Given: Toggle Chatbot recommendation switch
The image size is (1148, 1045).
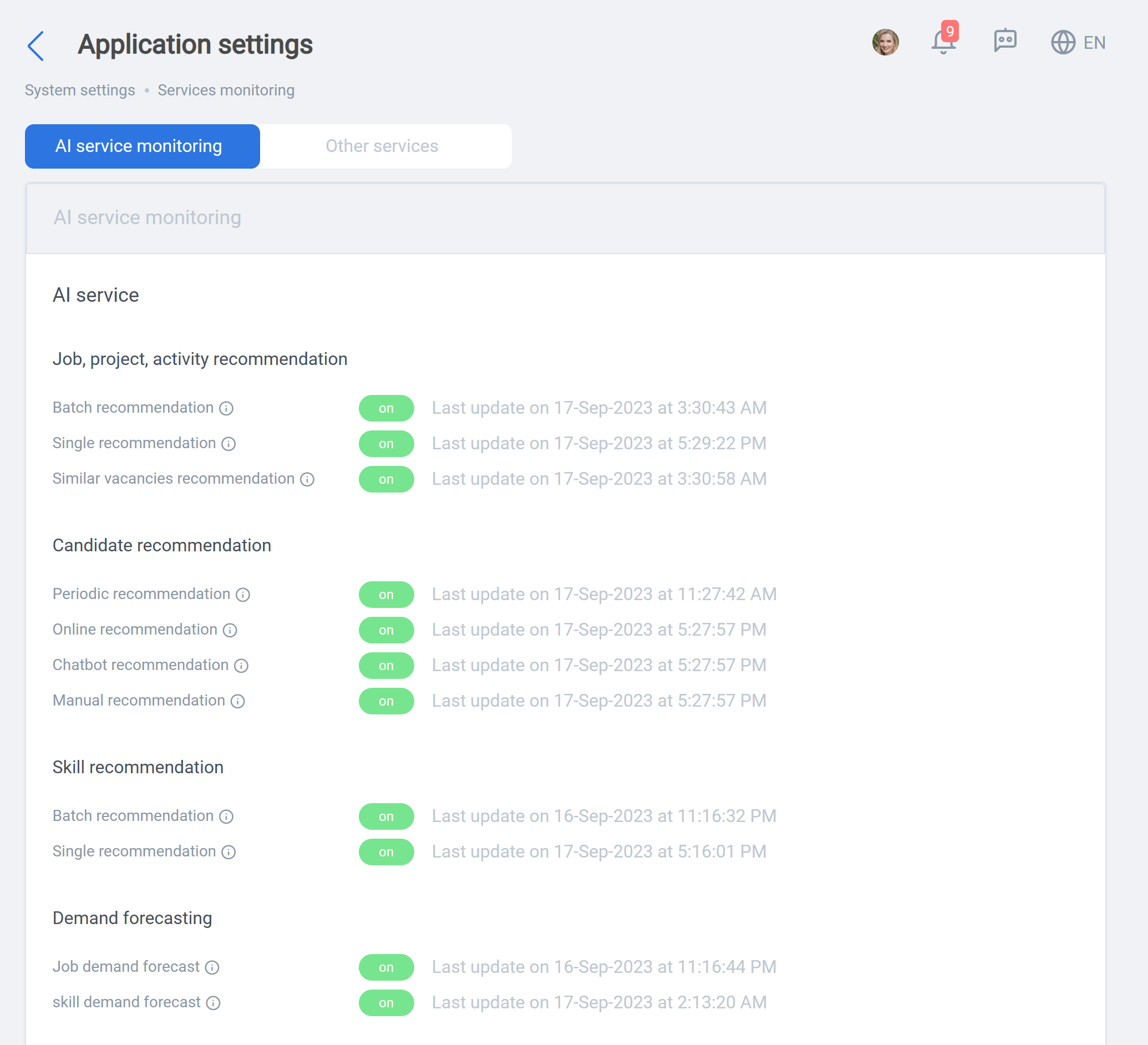Looking at the screenshot, I should point(386,666).
